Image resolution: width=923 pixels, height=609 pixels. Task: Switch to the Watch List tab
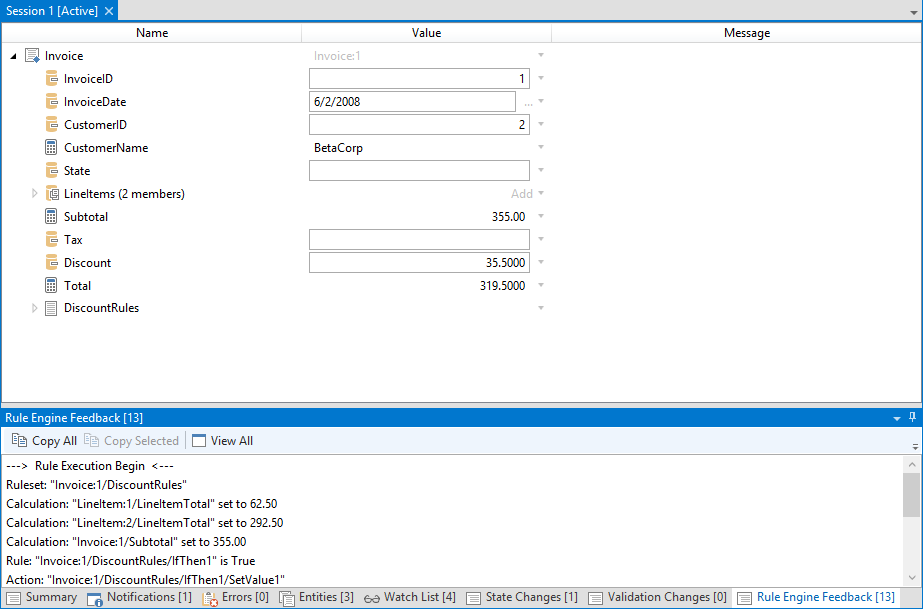tap(409, 598)
